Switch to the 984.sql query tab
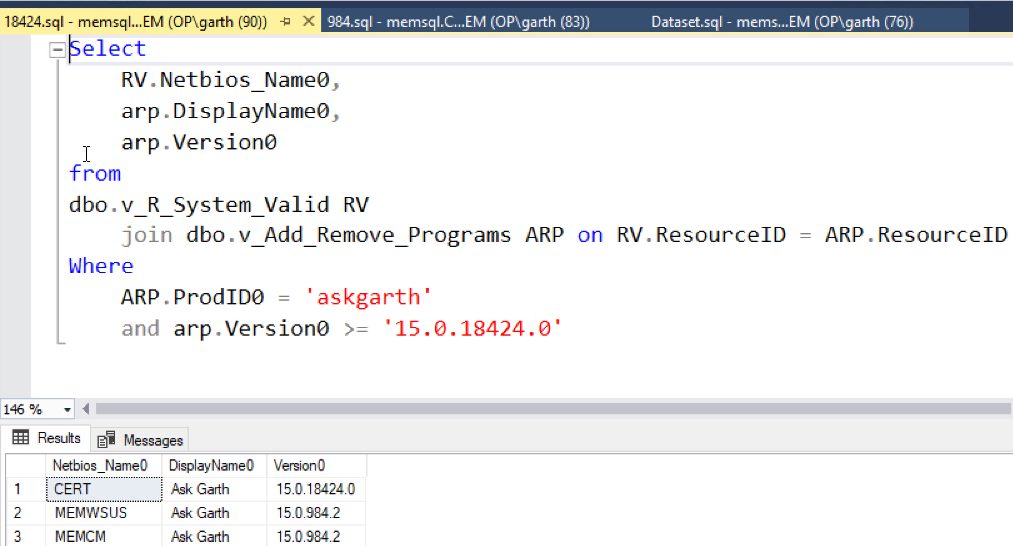The height and width of the screenshot is (546, 1013). (x=458, y=22)
